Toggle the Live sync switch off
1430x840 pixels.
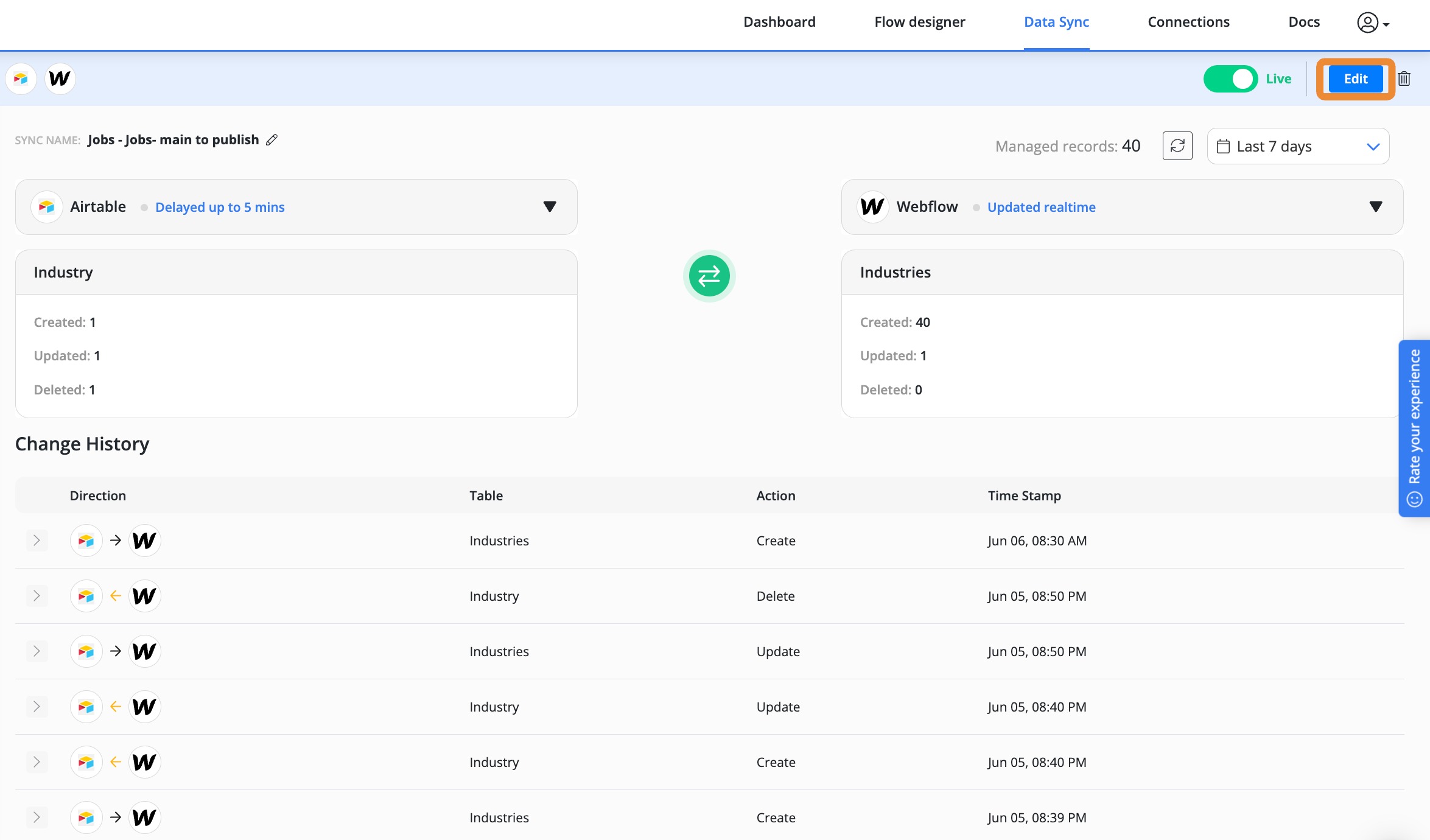tap(1230, 79)
